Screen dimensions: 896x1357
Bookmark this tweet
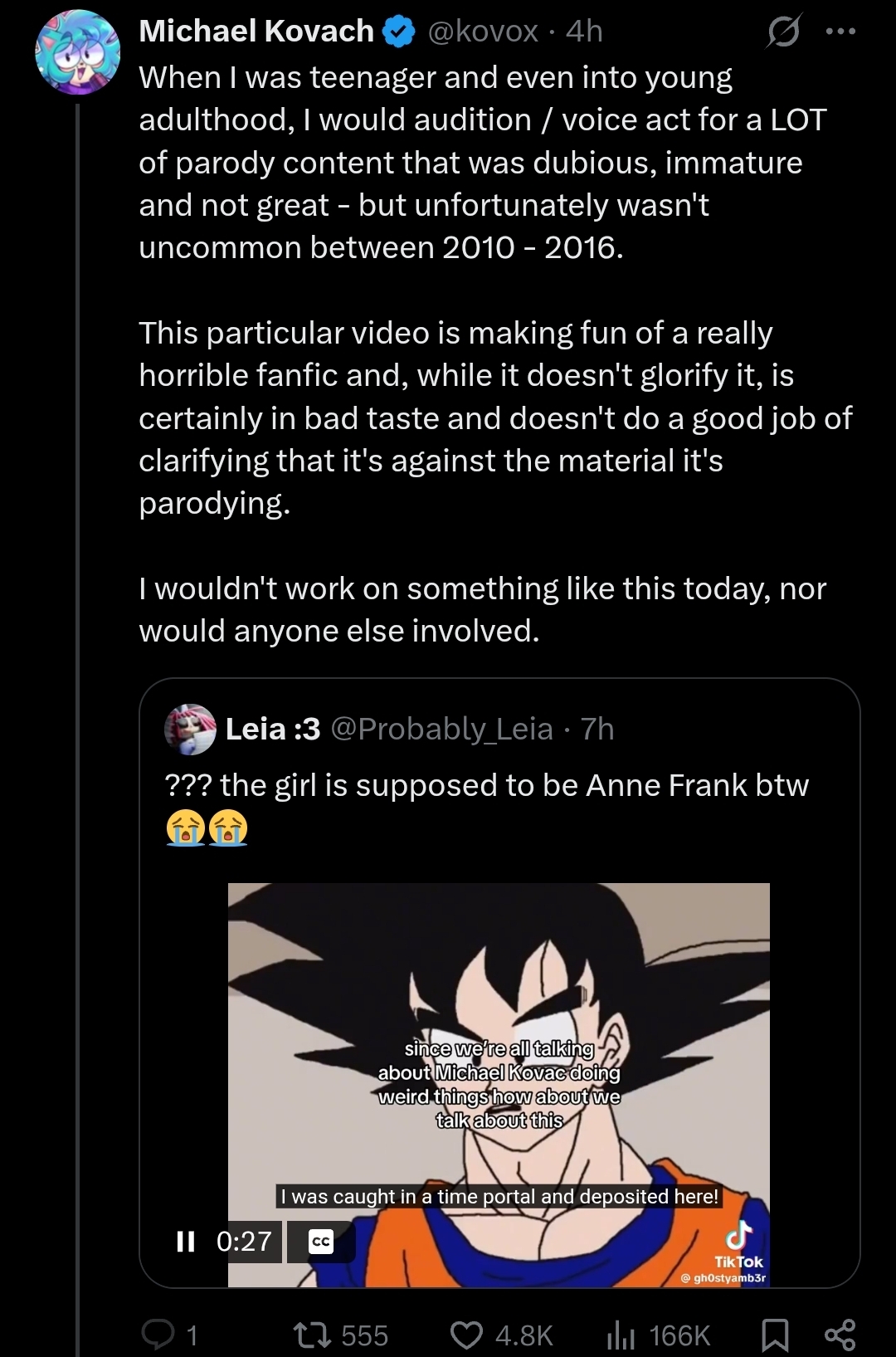(x=775, y=1334)
